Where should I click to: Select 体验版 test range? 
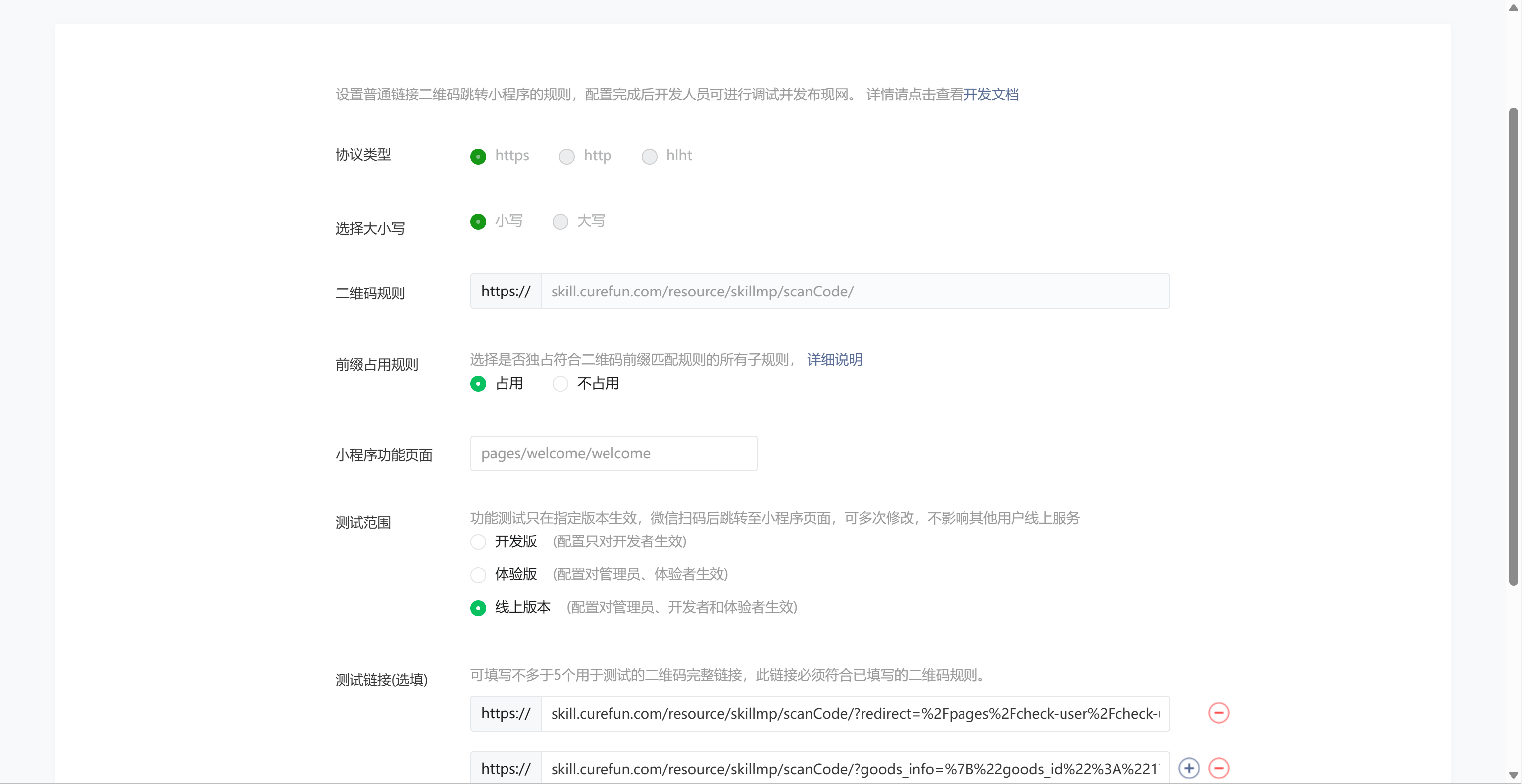tap(478, 575)
